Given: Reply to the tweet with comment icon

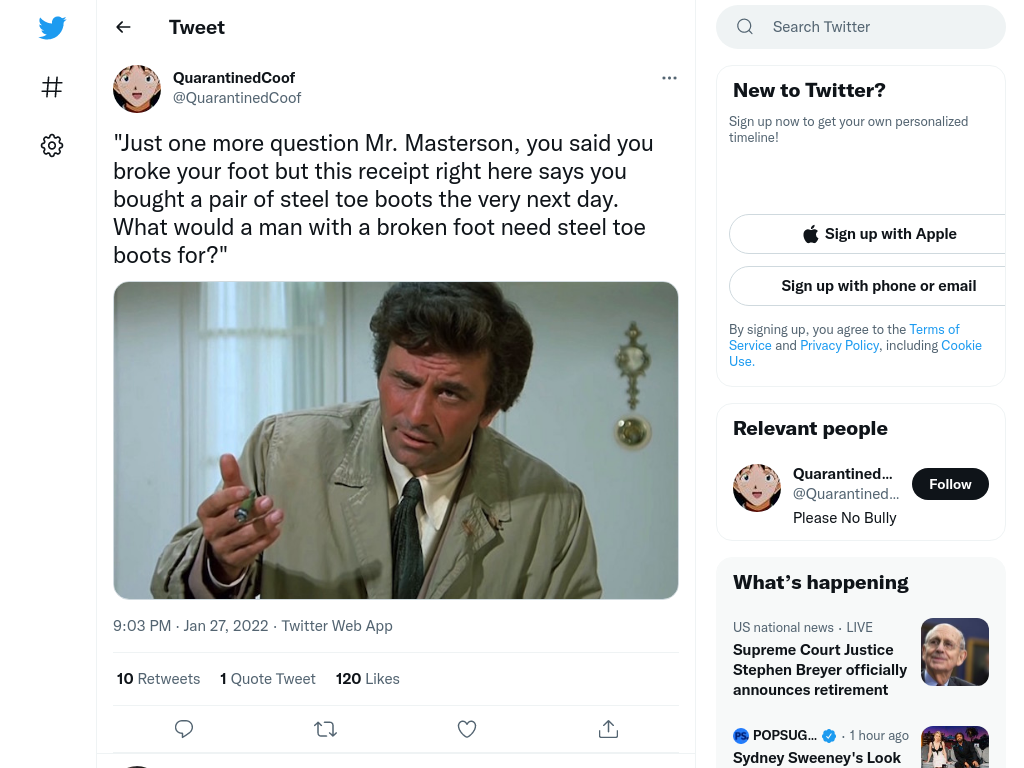Looking at the screenshot, I should tap(184, 729).
